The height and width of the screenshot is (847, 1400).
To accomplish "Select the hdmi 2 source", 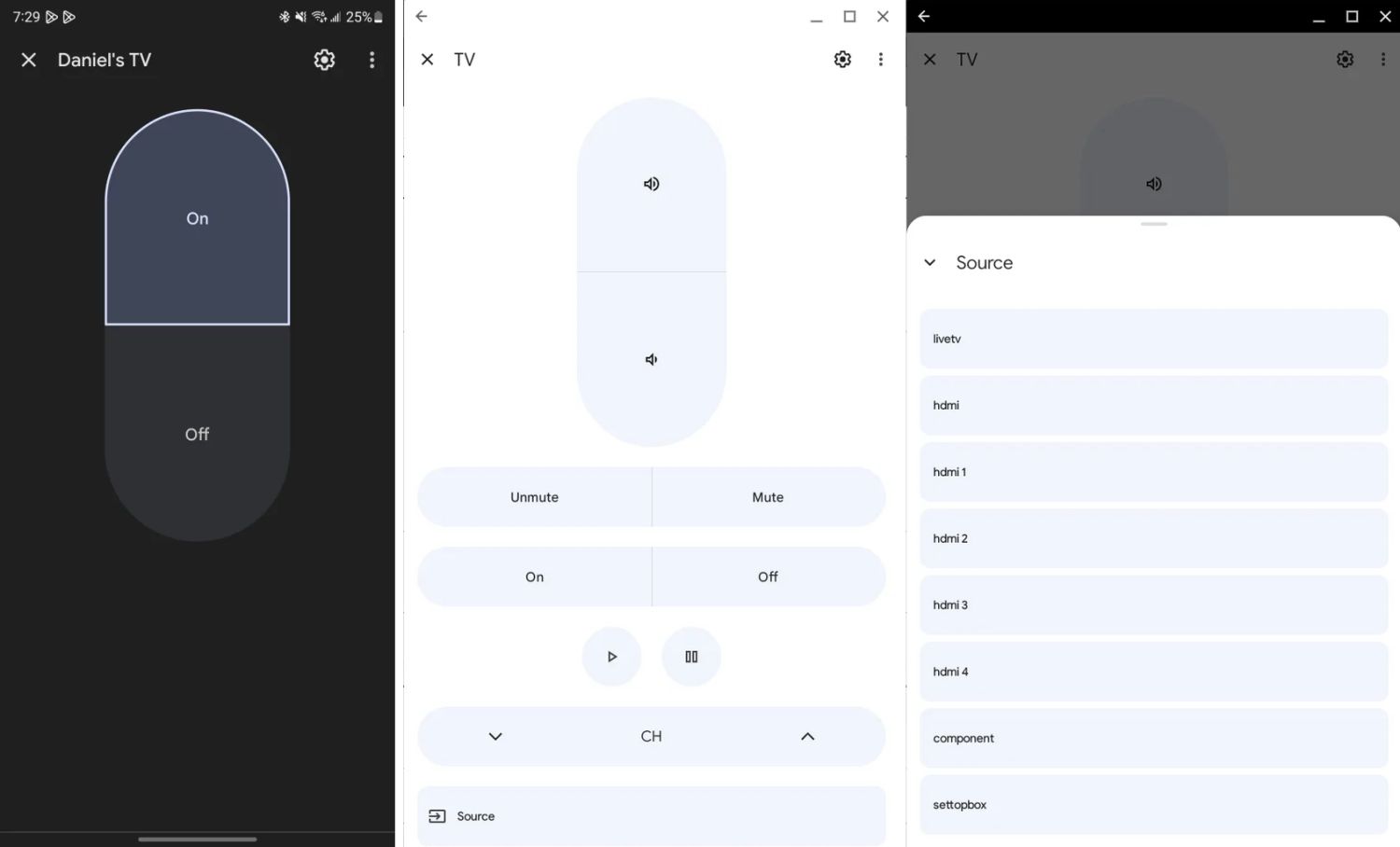I will [x=1153, y=538].
